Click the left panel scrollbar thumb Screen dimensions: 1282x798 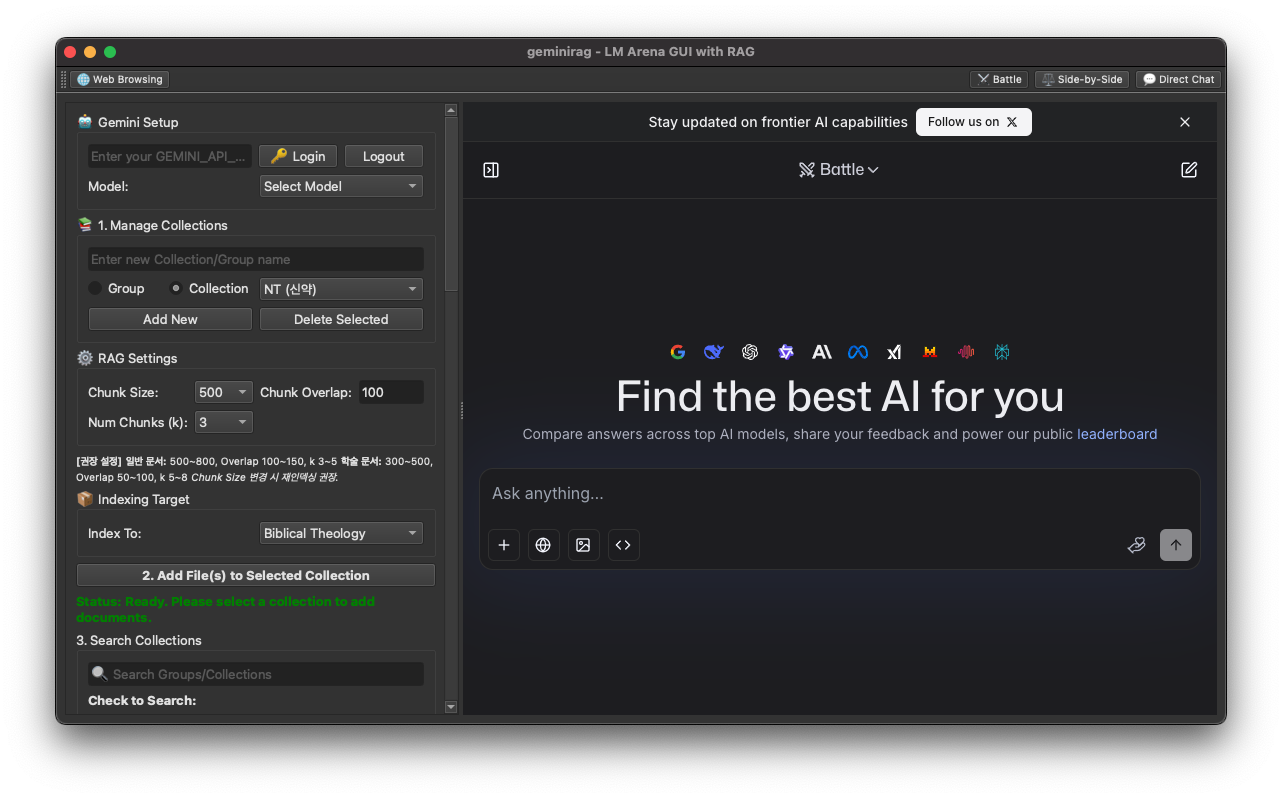[x=451, y=204]
